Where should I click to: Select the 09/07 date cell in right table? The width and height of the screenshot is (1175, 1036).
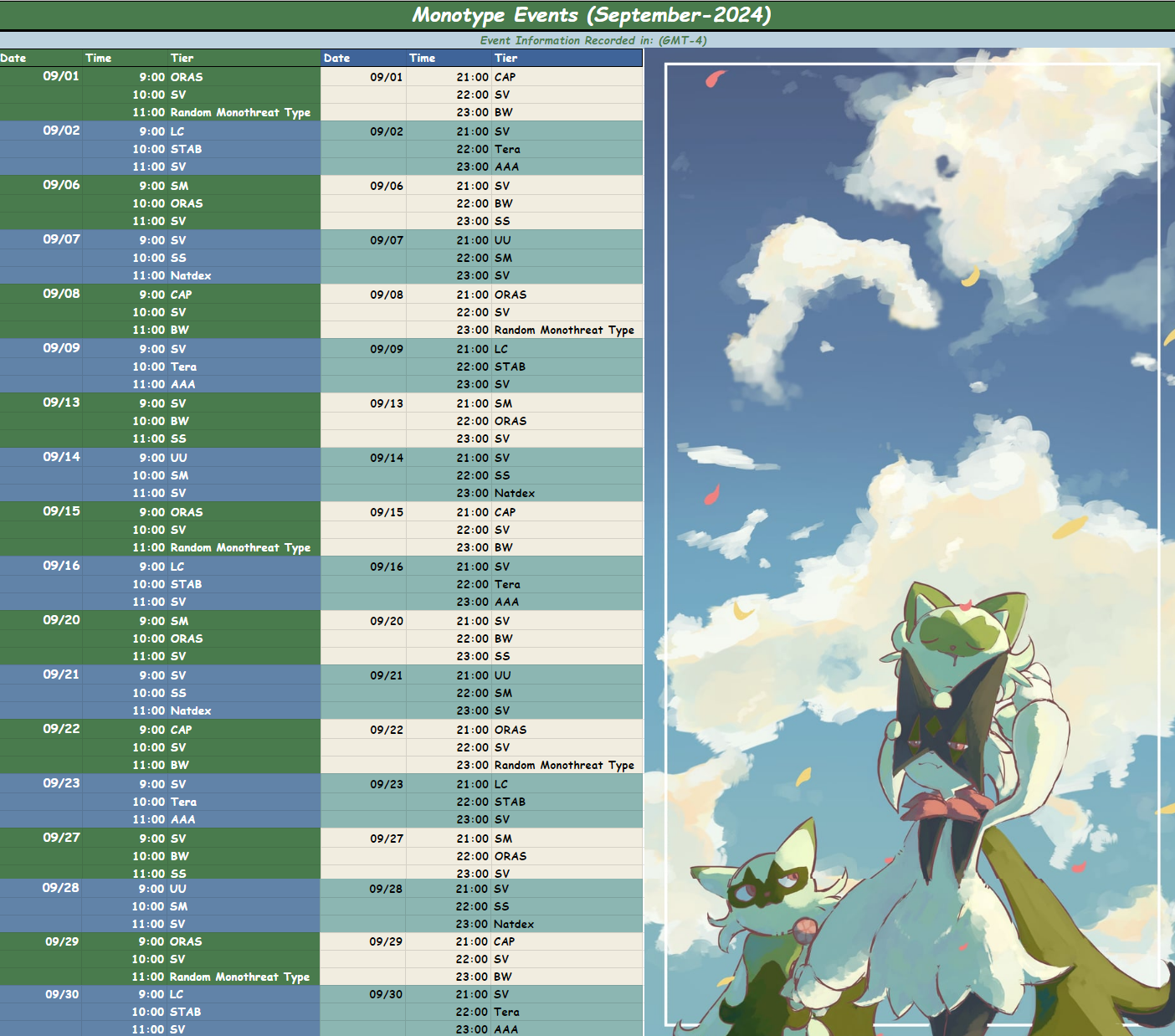click(387, 240)
